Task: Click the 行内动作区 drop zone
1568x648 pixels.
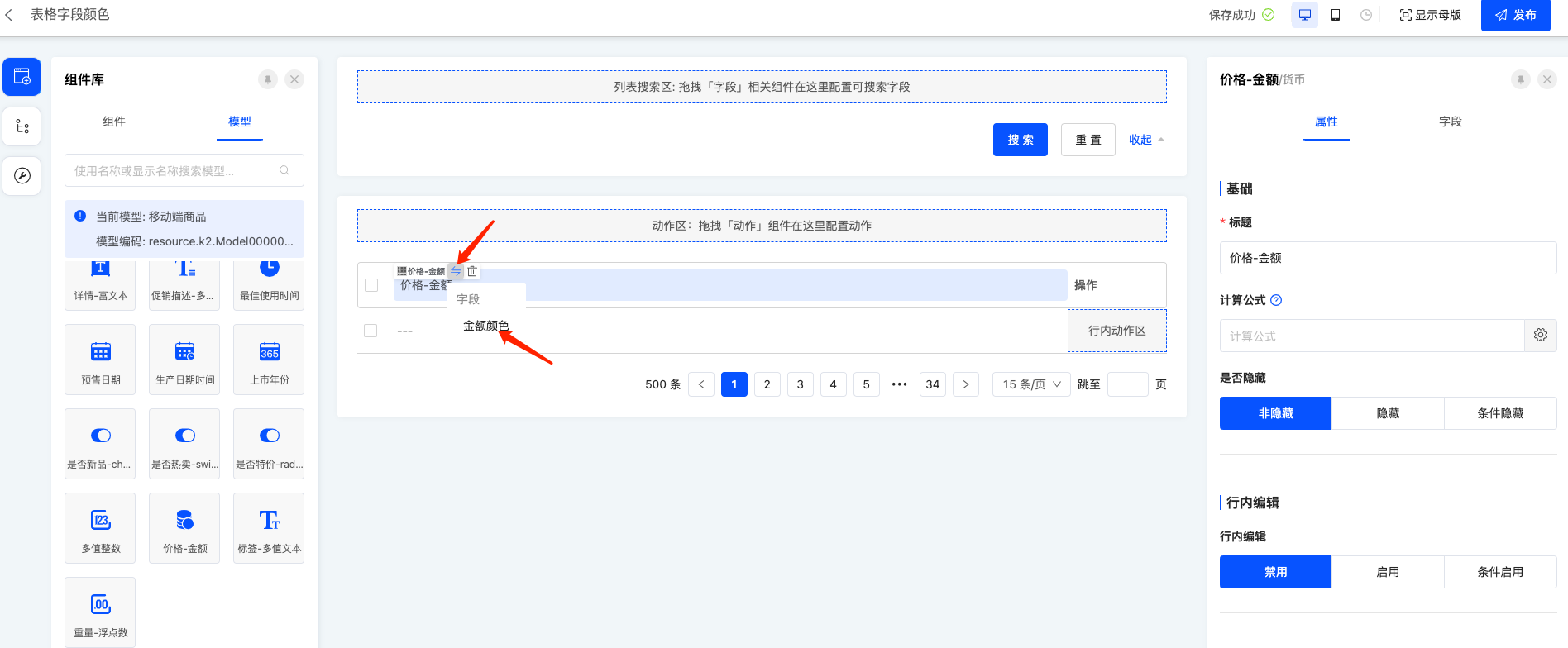Action: pos(1117,331)
